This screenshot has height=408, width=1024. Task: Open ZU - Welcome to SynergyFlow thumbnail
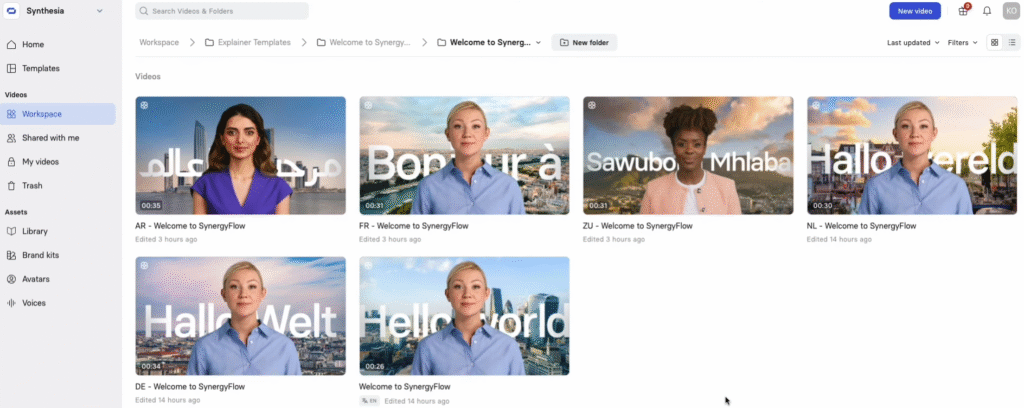pyautogui.click(x=688, y=155)
